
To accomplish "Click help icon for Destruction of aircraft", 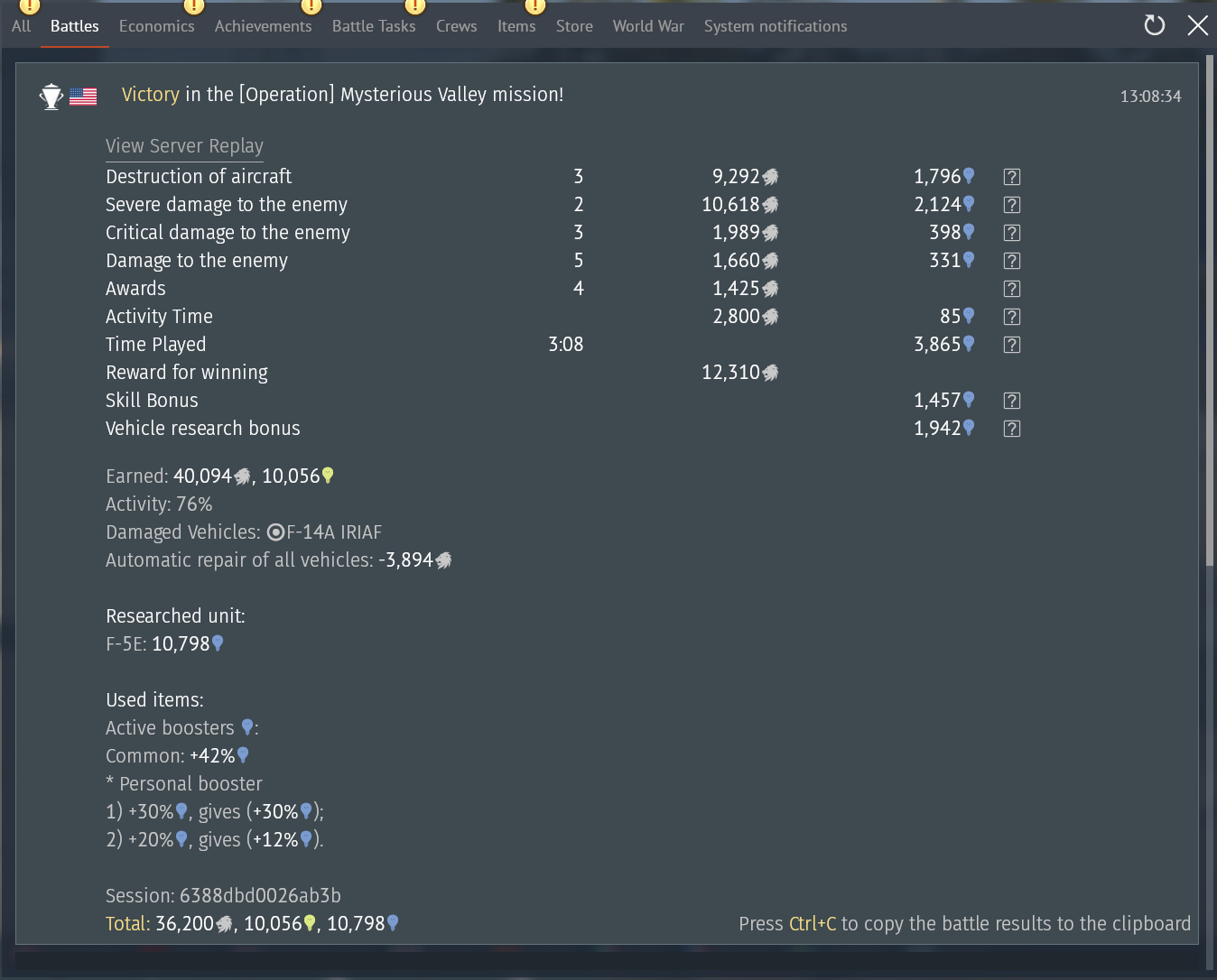I will (x=1011, y=177).
